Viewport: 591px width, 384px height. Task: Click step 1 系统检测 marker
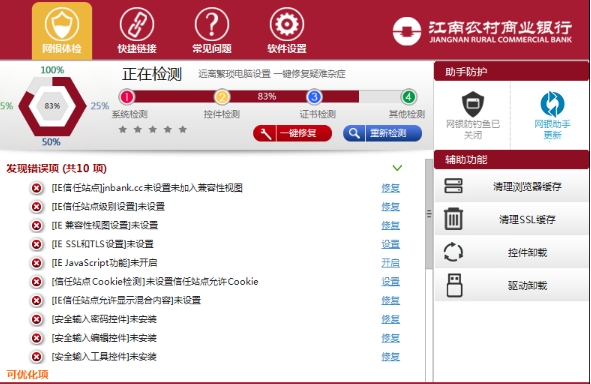pos(127,97)
